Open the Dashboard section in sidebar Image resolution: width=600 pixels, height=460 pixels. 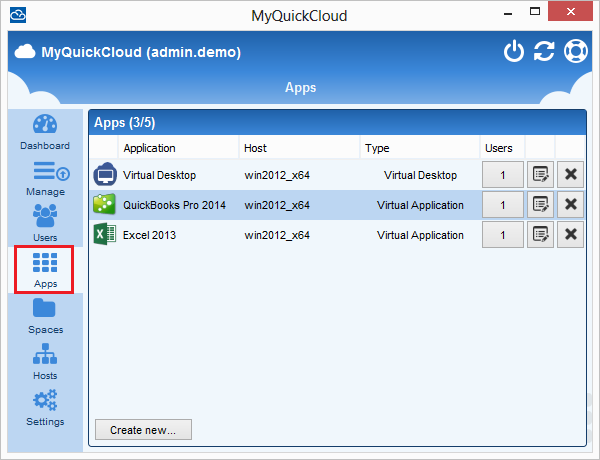coord(45,132)
